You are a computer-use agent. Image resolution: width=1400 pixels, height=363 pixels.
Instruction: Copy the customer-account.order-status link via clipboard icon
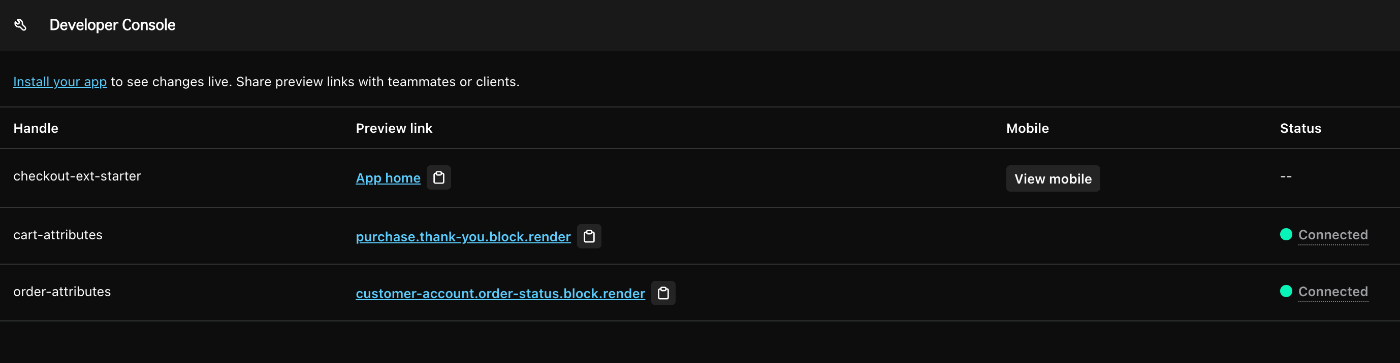tap(663, 293)
